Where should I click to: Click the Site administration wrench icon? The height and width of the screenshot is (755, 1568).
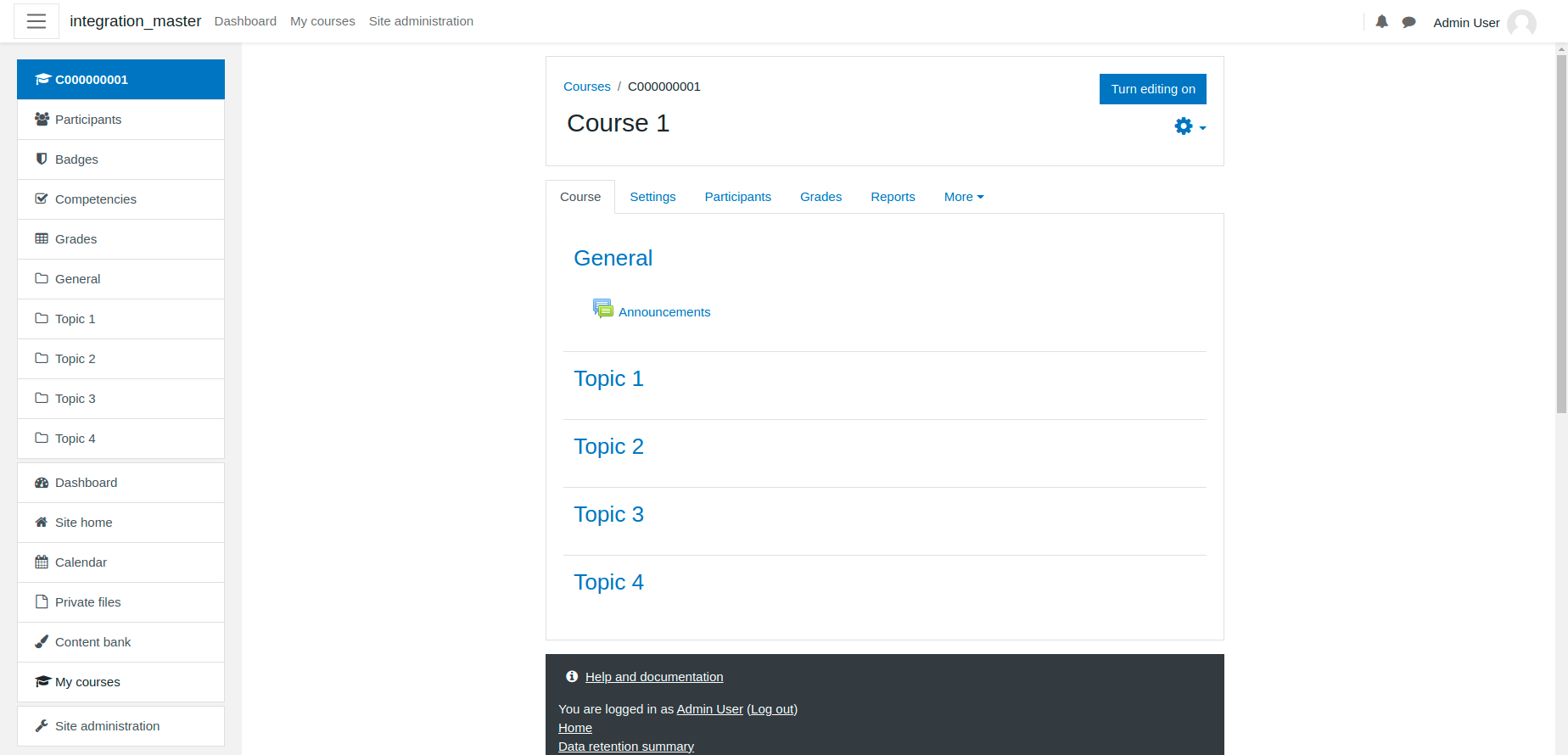(42, 725)
